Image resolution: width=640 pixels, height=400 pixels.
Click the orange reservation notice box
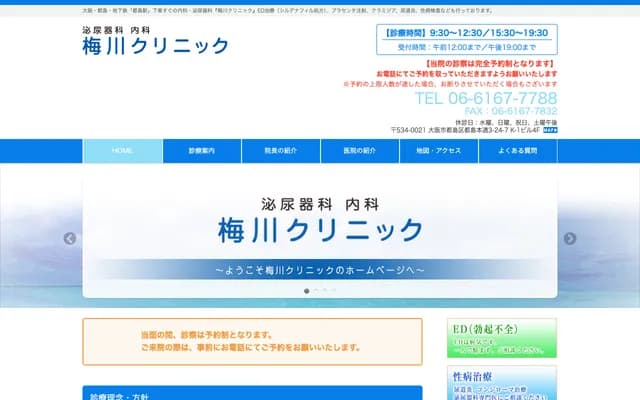[x=252, y=341]
